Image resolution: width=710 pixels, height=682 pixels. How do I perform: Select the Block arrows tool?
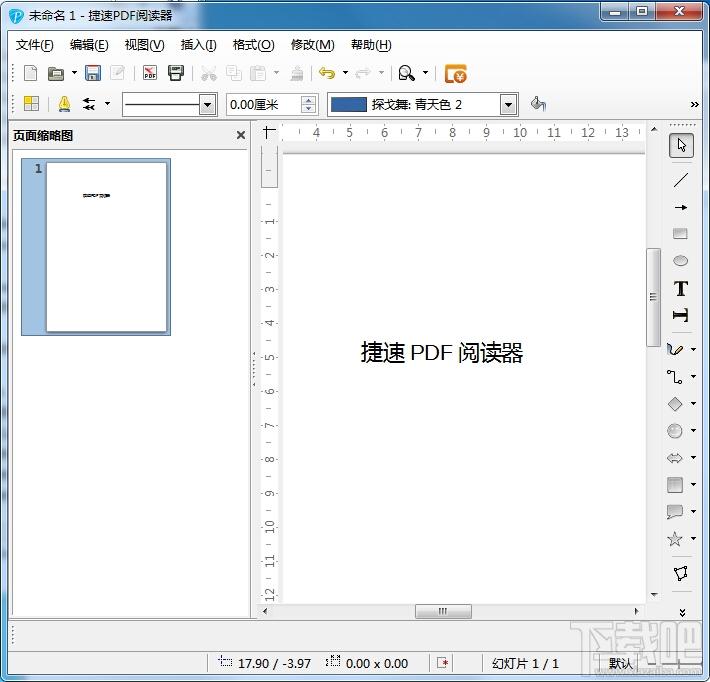tap(675, 458)
